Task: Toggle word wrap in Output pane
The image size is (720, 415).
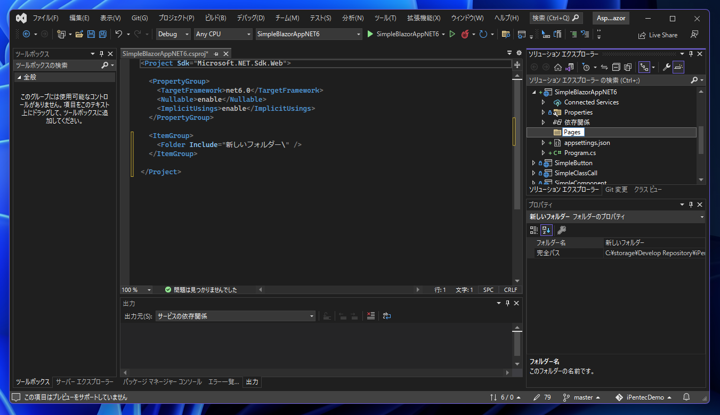Action: coord(387,316)
